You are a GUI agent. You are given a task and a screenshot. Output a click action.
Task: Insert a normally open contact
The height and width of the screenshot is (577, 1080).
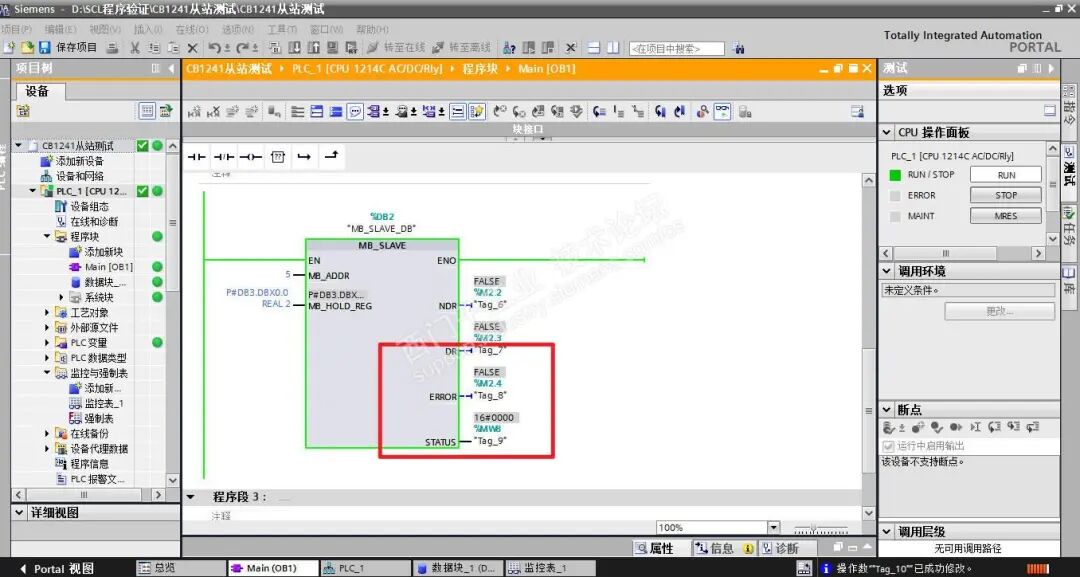[x=197, y=157]
